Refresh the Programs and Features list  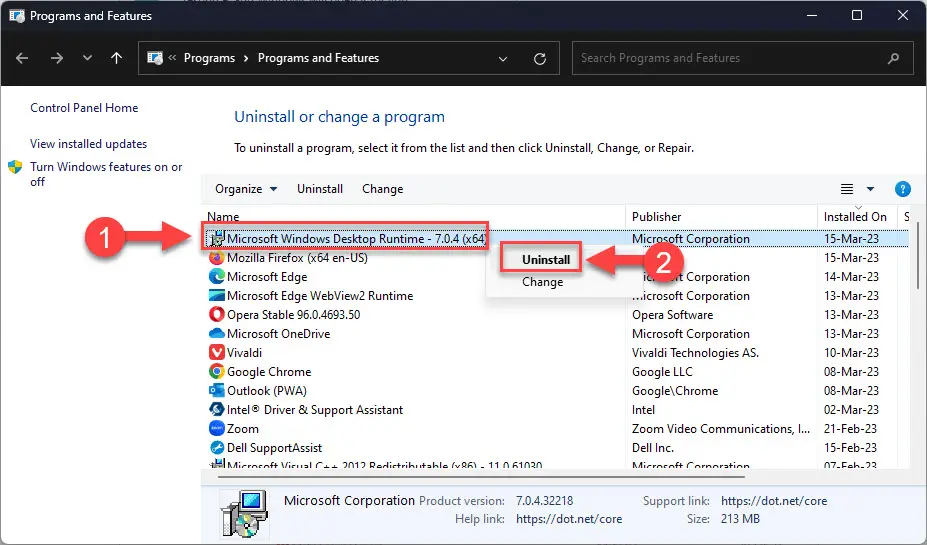click(x=540, y=59)
